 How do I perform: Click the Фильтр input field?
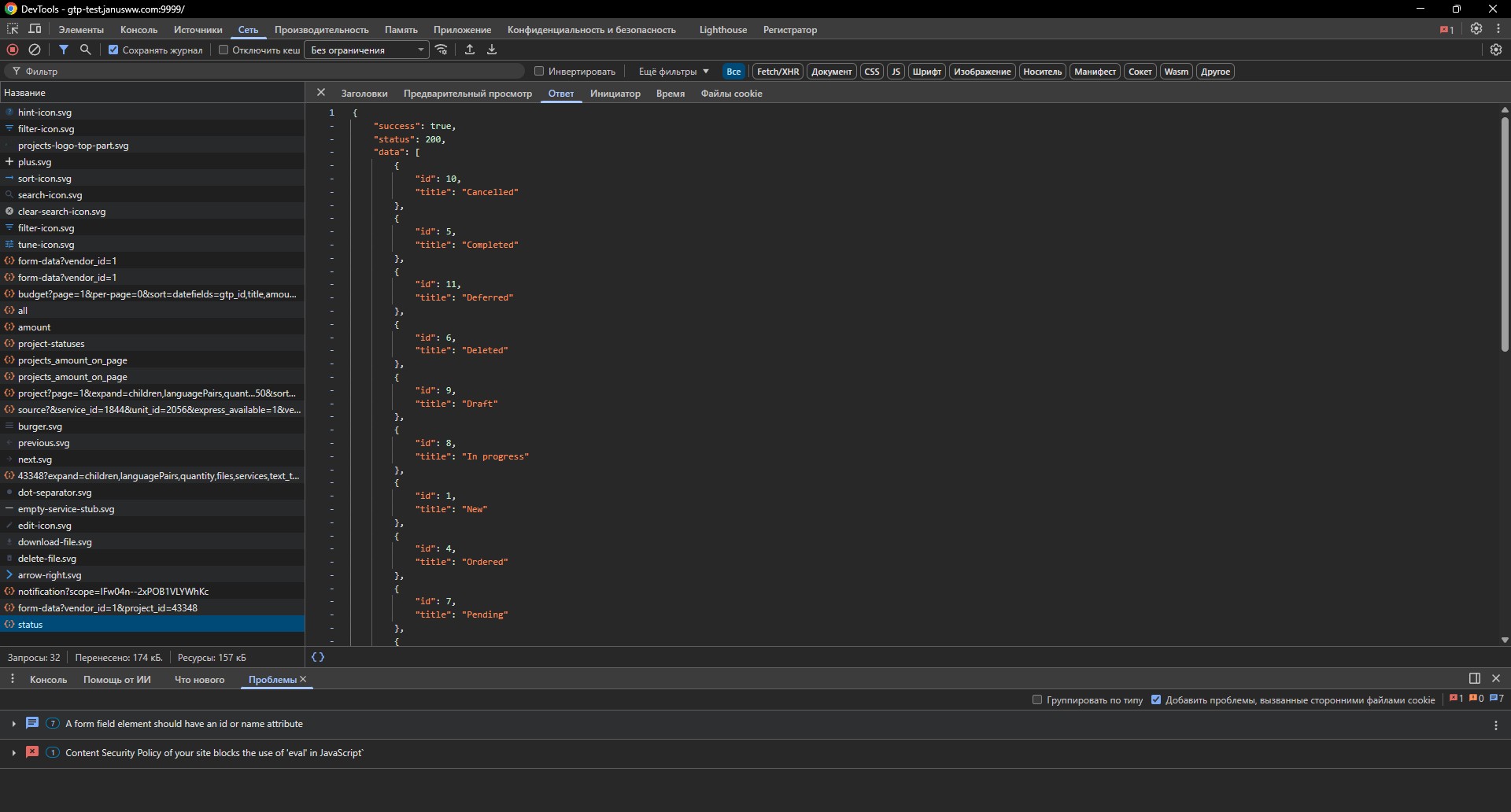click(x=157, y=71)
